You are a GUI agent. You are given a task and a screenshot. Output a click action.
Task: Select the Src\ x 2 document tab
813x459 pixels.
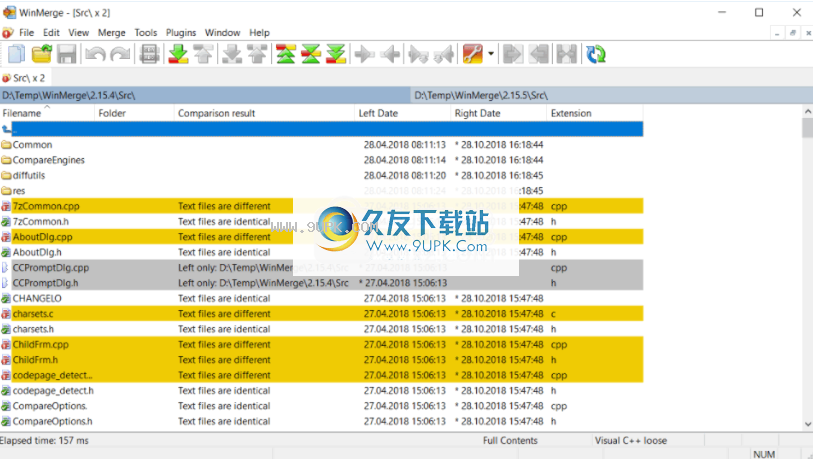click(24, 78)
